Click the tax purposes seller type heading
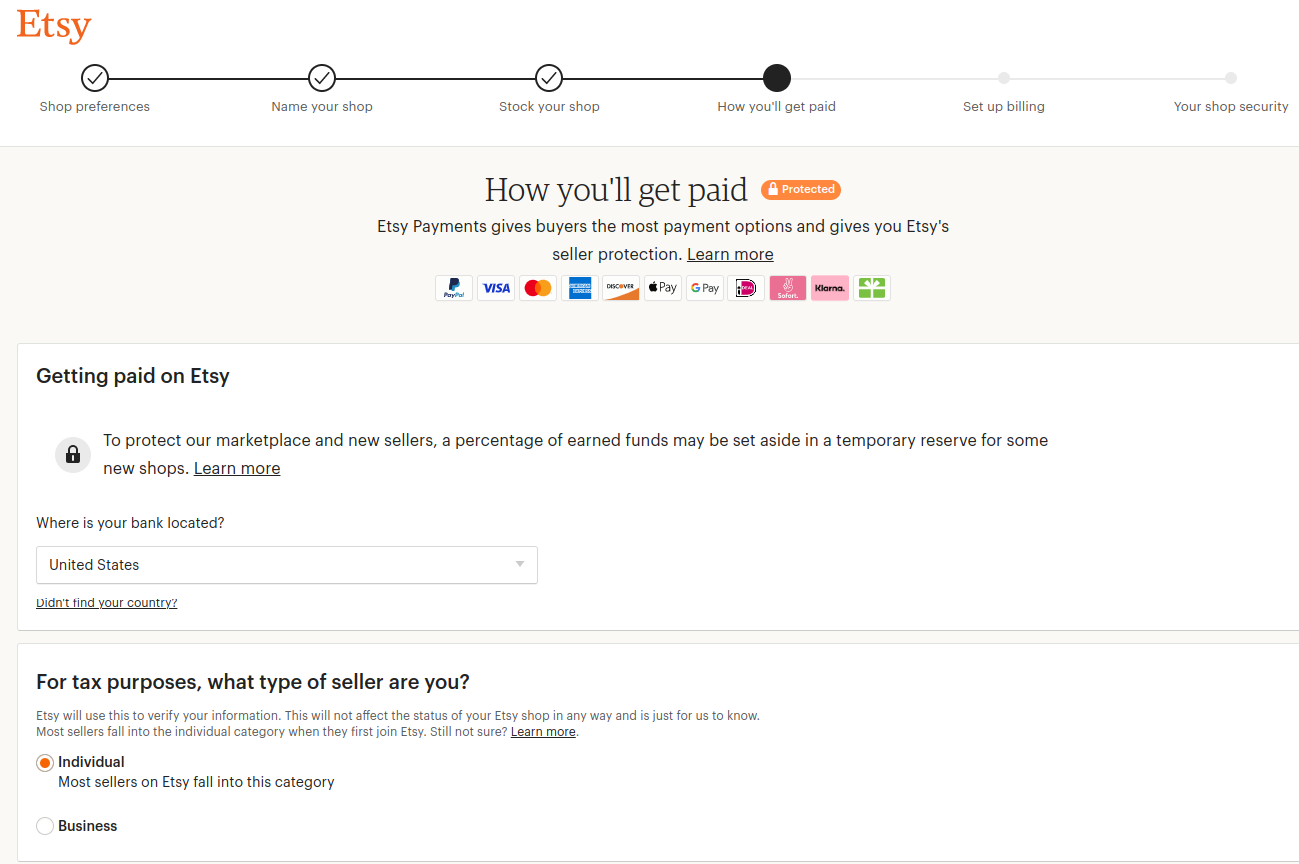This screenshot has width=1299, height=864. (x=253, y=682)
